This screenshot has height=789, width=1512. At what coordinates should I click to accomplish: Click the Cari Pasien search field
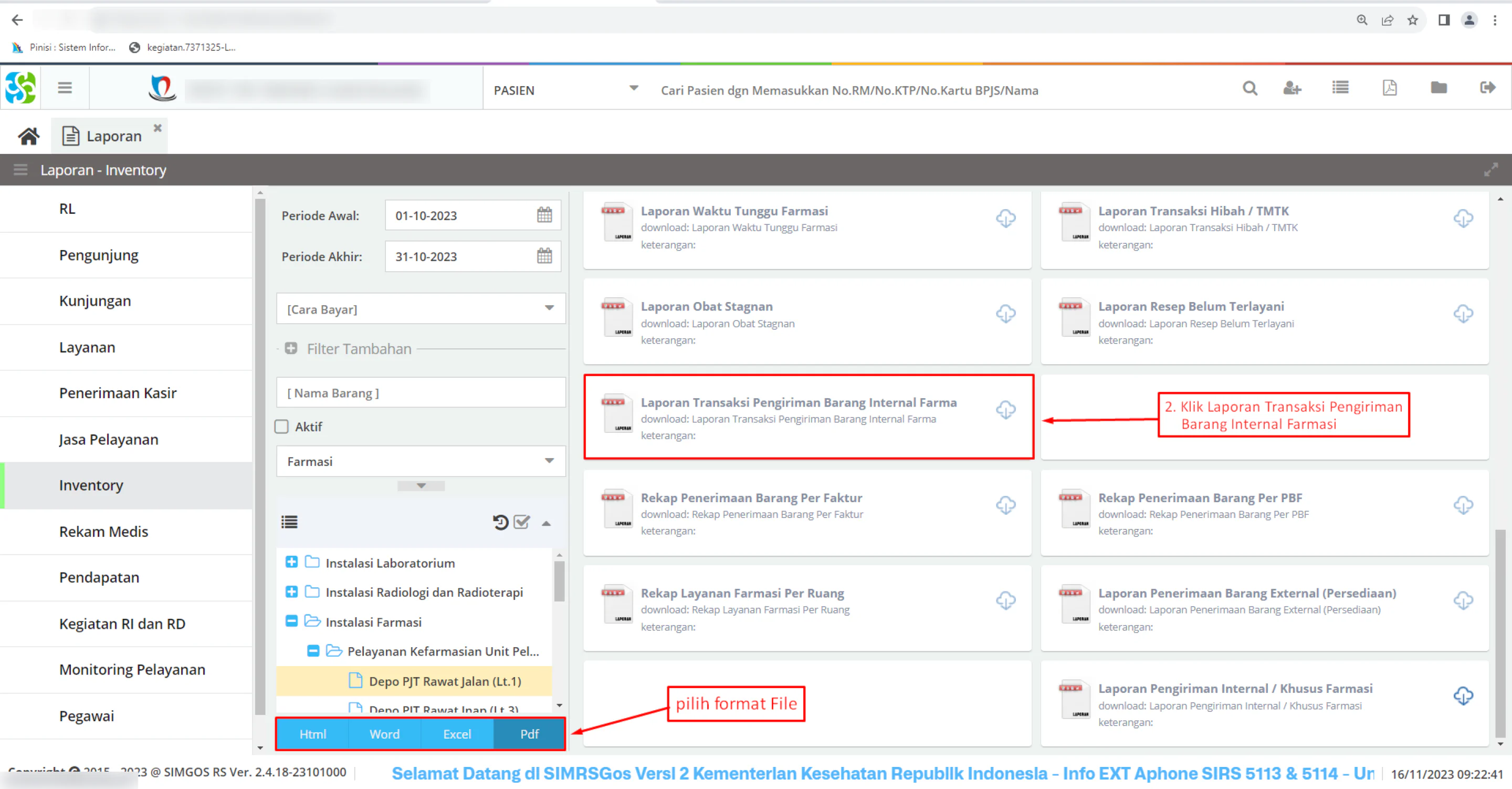click(x=939, y=90)
